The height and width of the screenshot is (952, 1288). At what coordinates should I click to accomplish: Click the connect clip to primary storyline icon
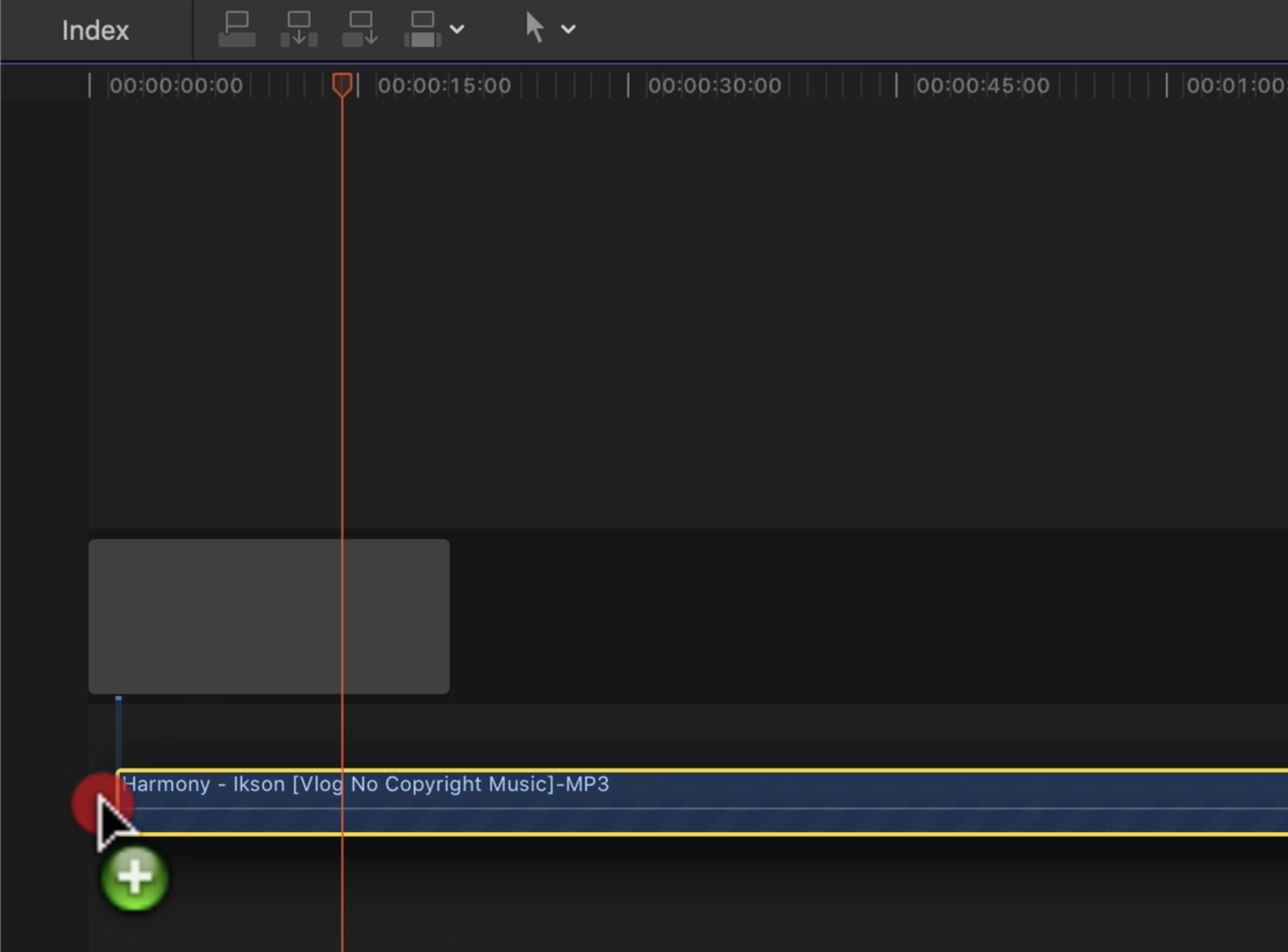(237, 29)
